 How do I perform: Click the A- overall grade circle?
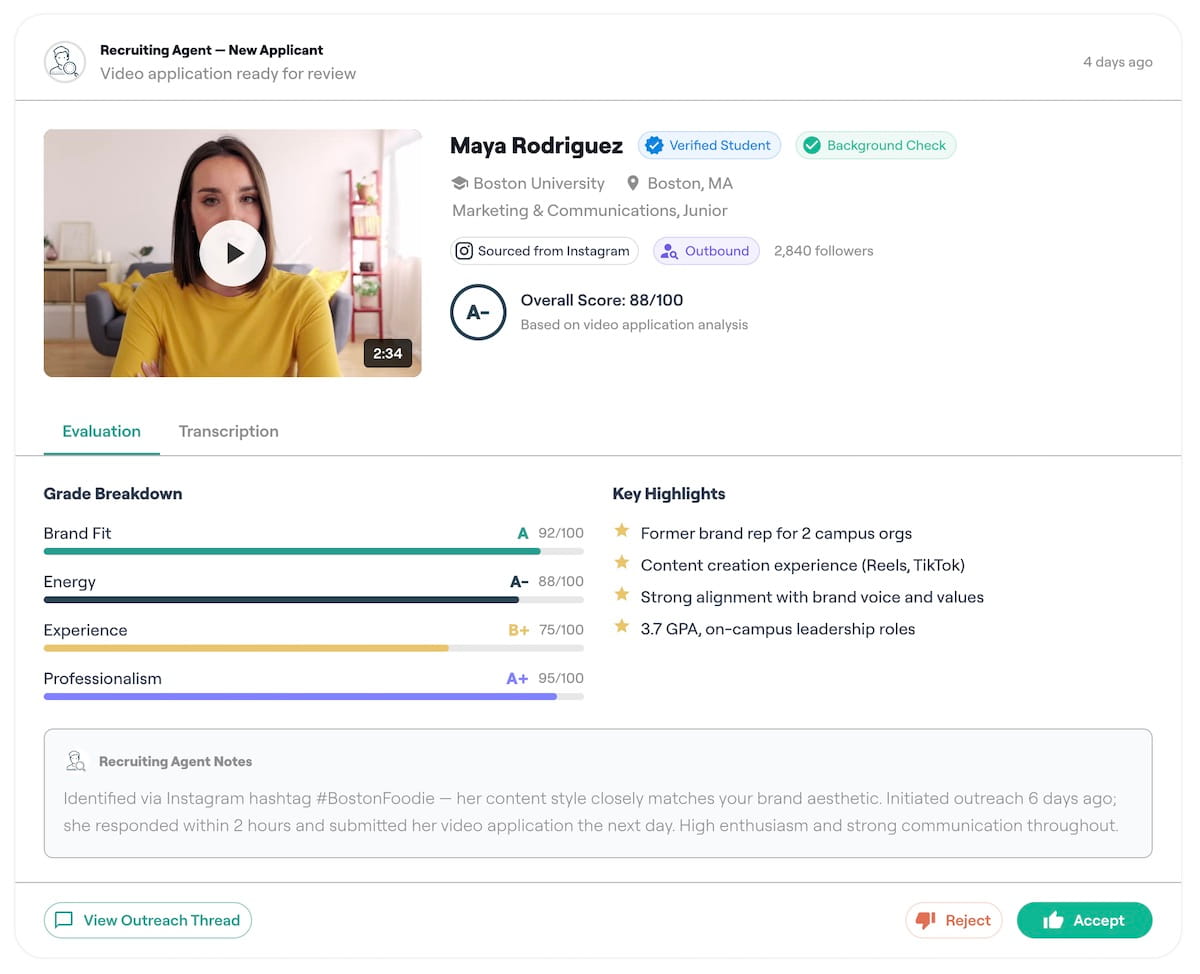(478, 312)
